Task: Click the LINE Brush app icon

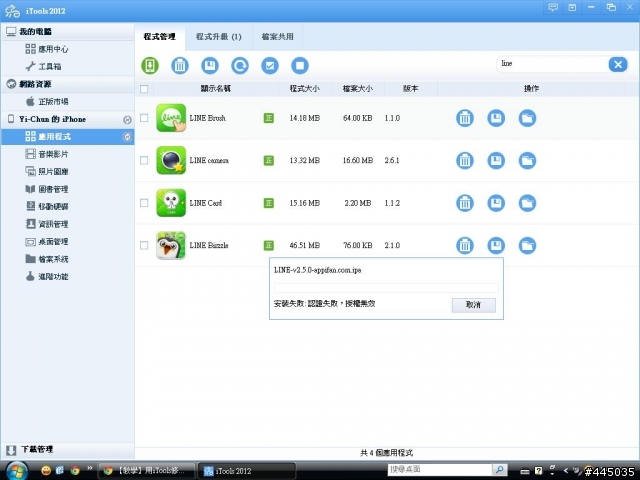Action: pyautogui.click(x=171, y=118)
